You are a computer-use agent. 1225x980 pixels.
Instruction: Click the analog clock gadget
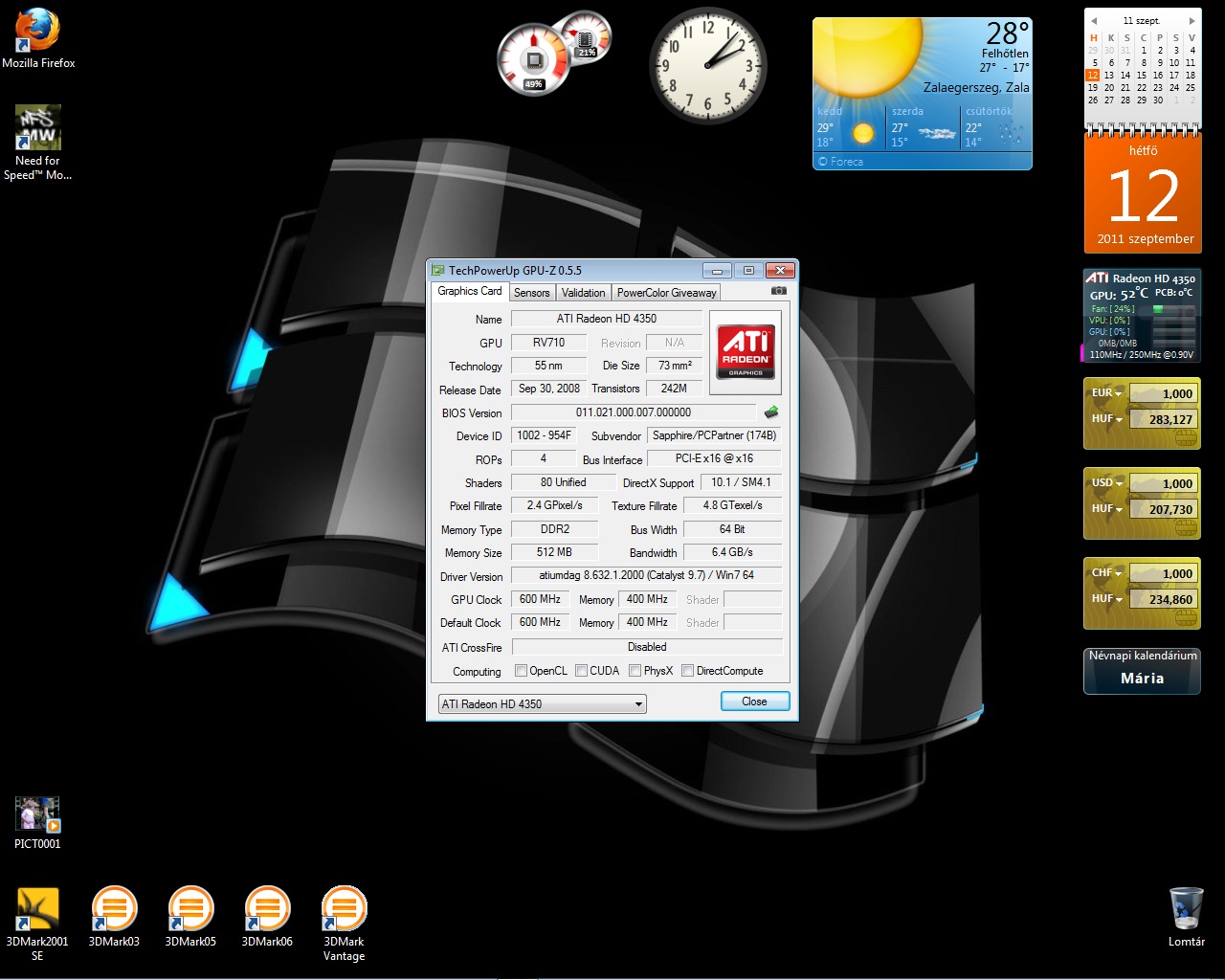point(708,65)
